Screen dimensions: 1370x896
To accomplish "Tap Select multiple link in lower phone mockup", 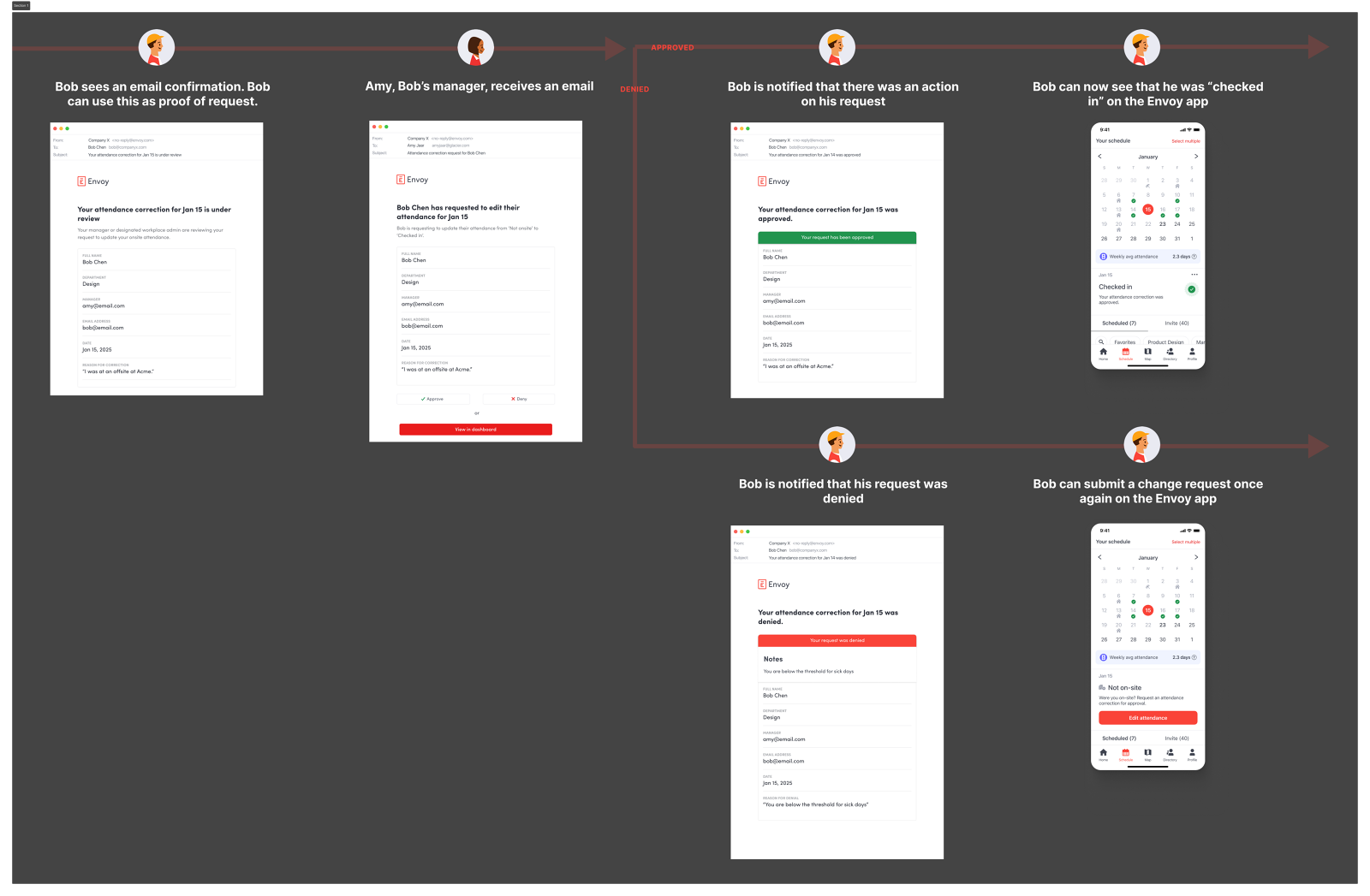I will click(1186, 542).
